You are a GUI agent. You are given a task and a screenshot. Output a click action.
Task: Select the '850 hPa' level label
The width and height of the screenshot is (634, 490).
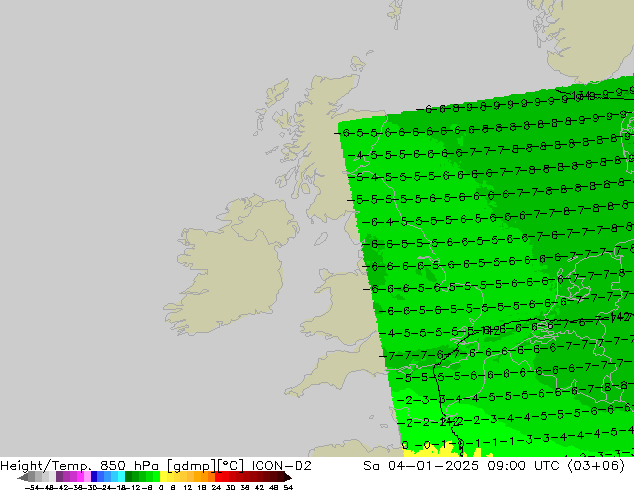(x=129, y=466)
